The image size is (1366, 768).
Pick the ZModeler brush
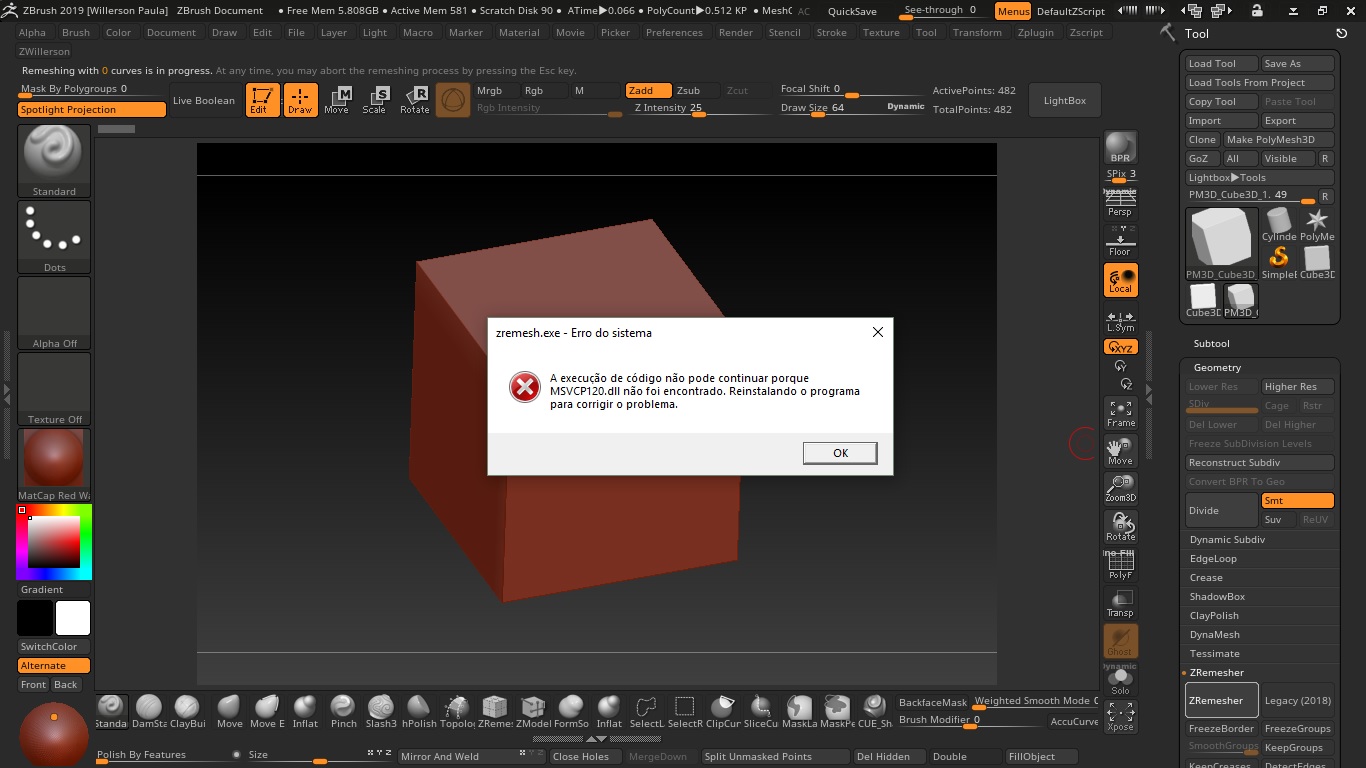[x=533, y=711]
